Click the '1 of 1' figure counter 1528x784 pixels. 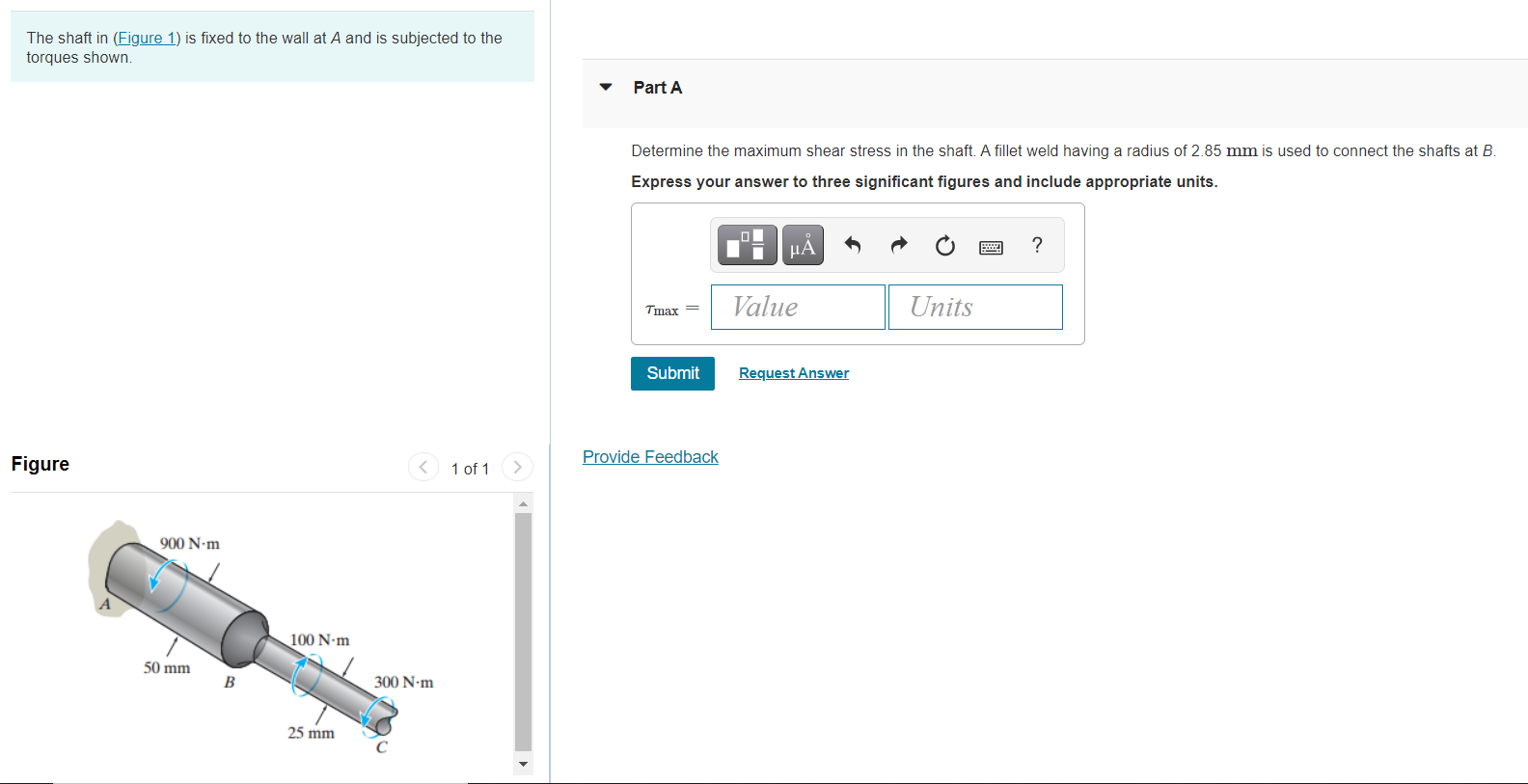coord(470,469)
